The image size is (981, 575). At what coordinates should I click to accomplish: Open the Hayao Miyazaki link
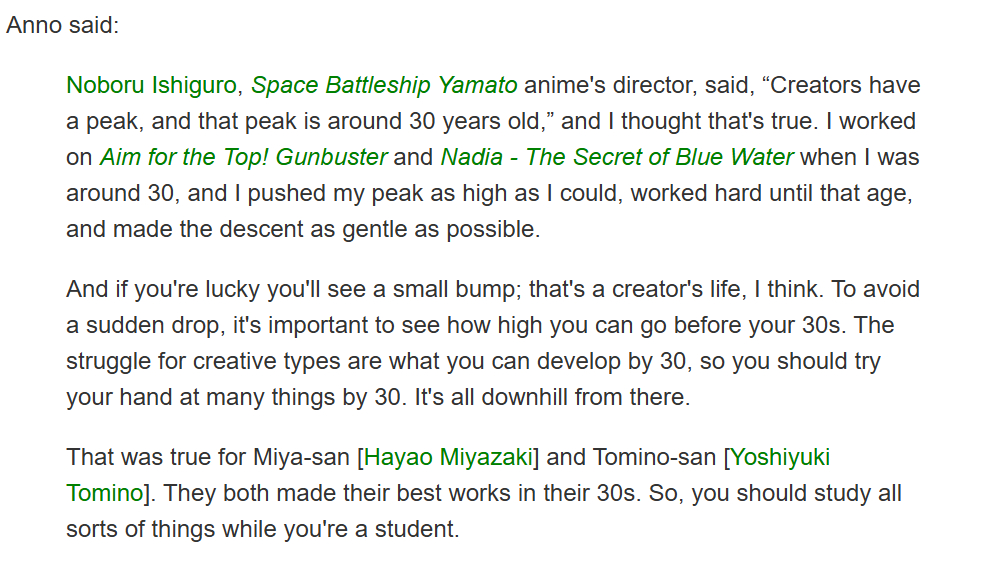click(x=449, y=458)
